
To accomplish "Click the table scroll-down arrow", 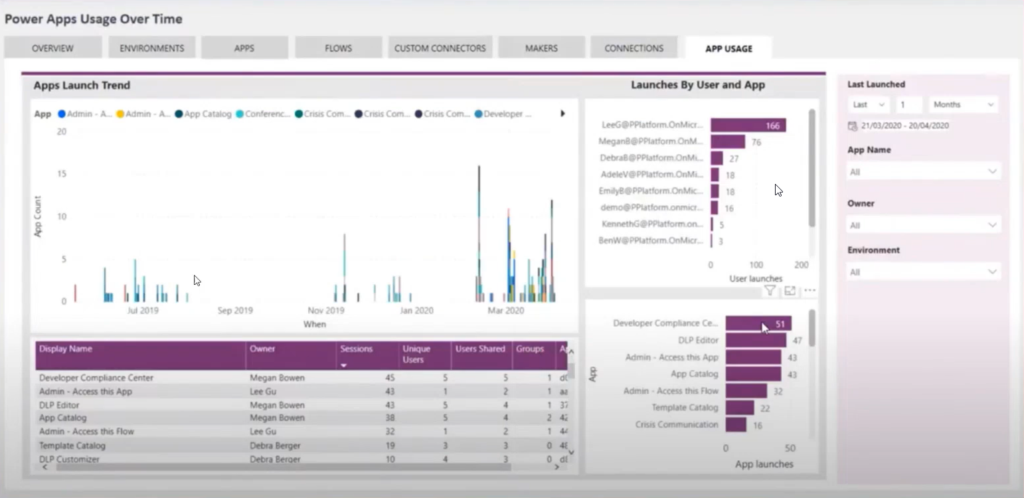I will click(x=571, y=452).
